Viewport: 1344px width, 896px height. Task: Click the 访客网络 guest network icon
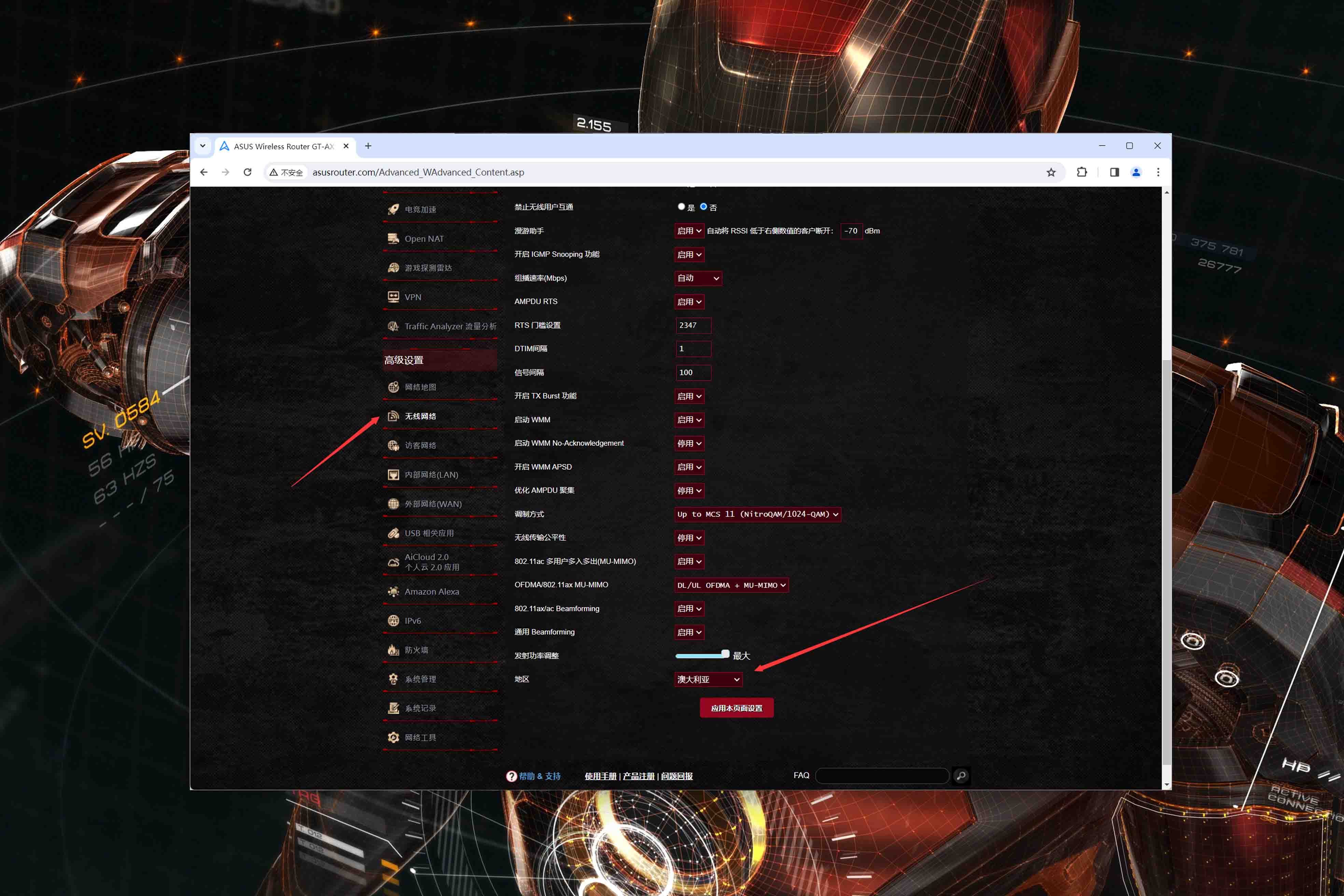click(x=393, y=446)
